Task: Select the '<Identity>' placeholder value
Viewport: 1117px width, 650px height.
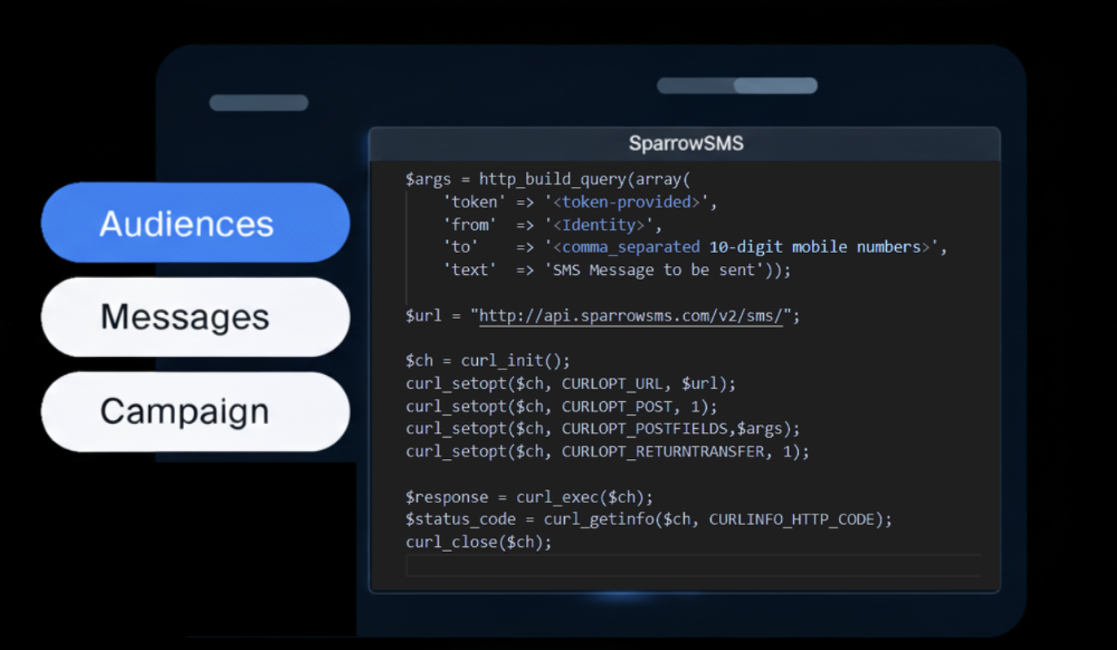Action: coord(598,225)
